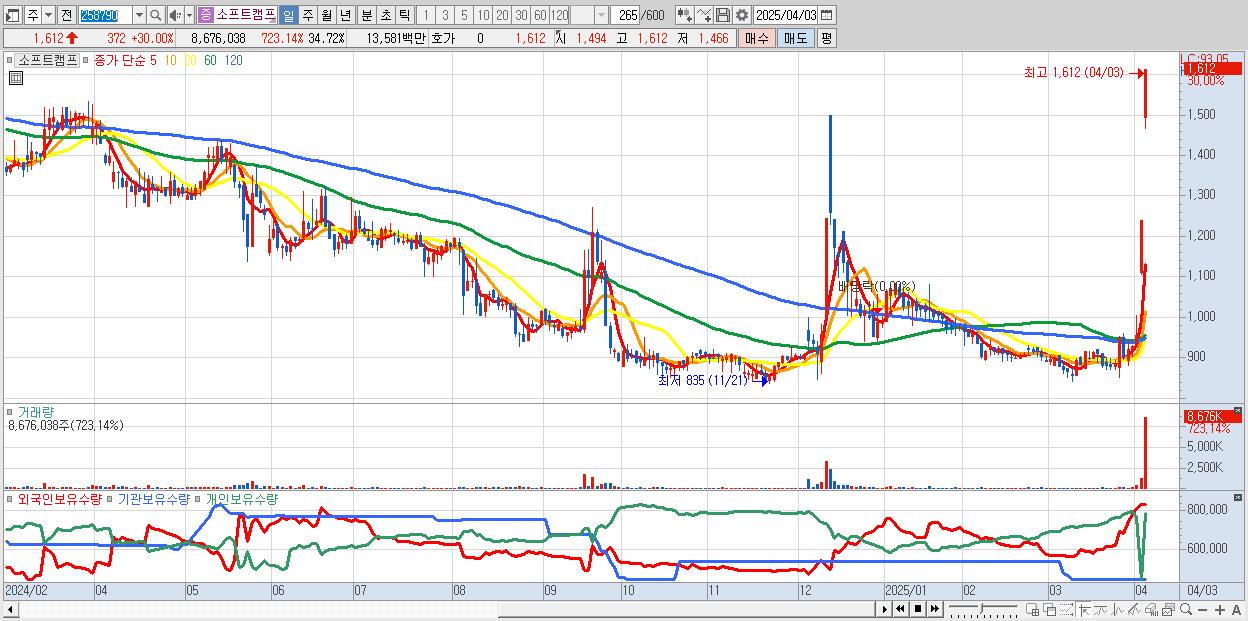Click the A text auto-scale icon
Image resolution: width=1248 pixels, height=621 pixels.
(x=1236, y=610)
